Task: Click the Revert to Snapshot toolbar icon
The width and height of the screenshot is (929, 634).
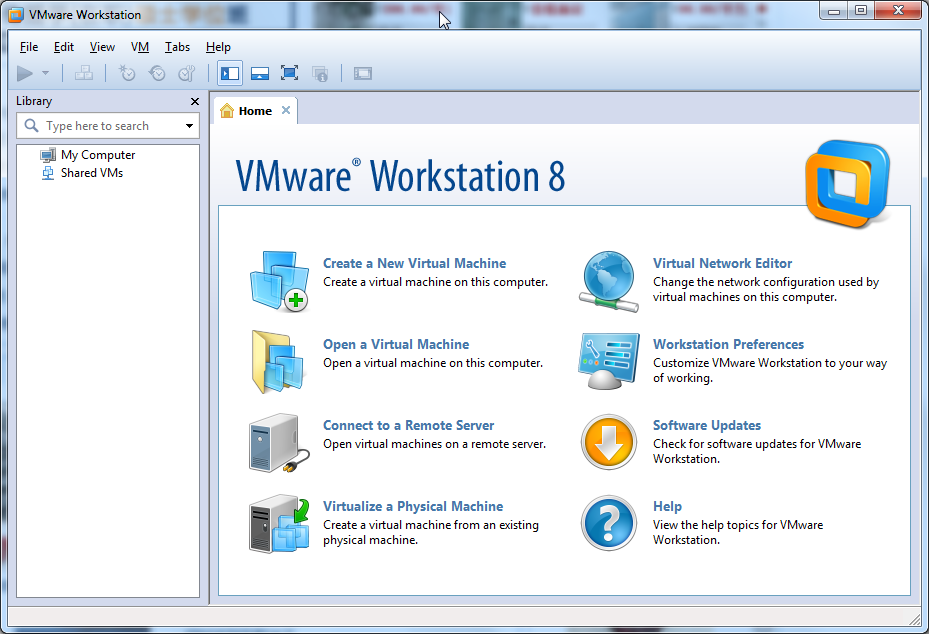Action: 157,73
